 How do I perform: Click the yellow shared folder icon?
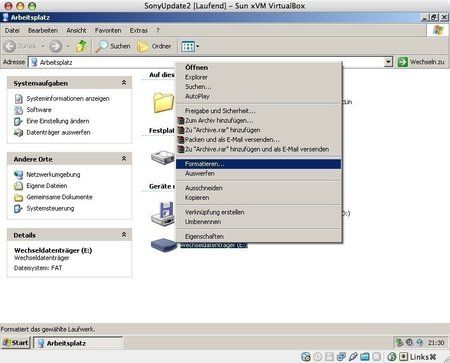[x=163, y=102]
